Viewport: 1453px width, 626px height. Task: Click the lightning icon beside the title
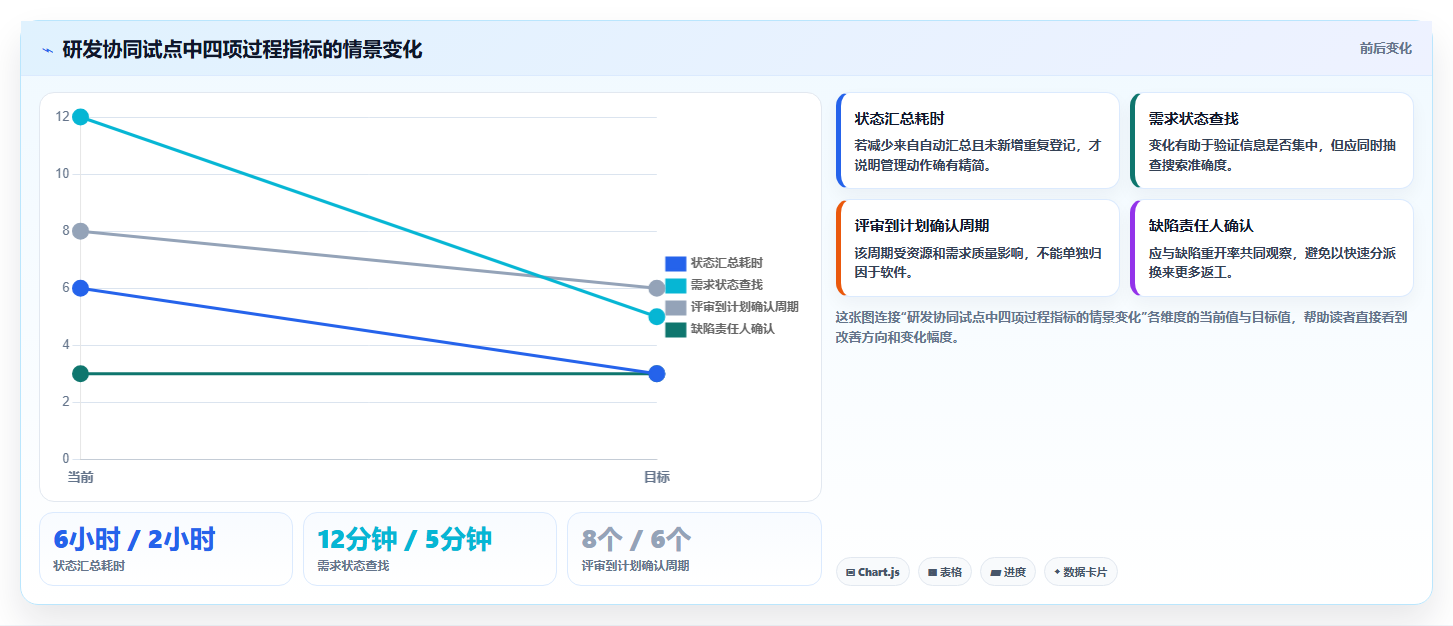(x=47, y=50)
